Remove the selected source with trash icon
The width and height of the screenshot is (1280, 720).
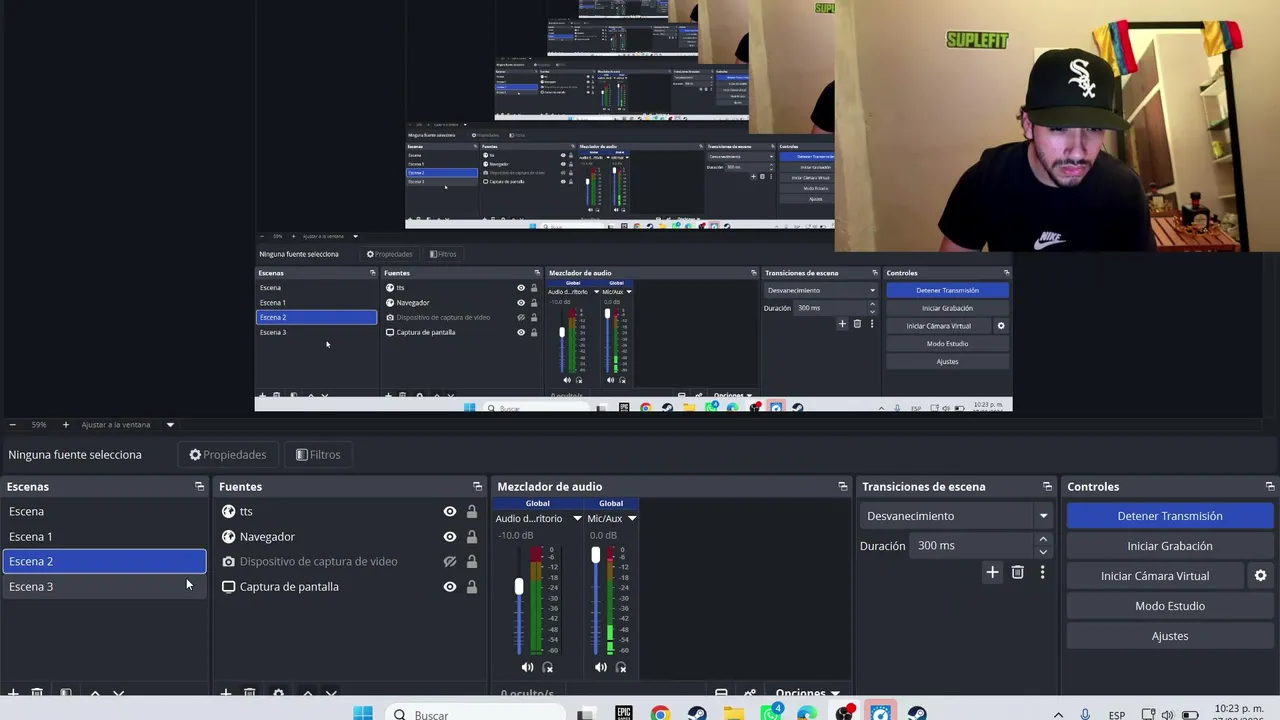(x=250, y=693)
